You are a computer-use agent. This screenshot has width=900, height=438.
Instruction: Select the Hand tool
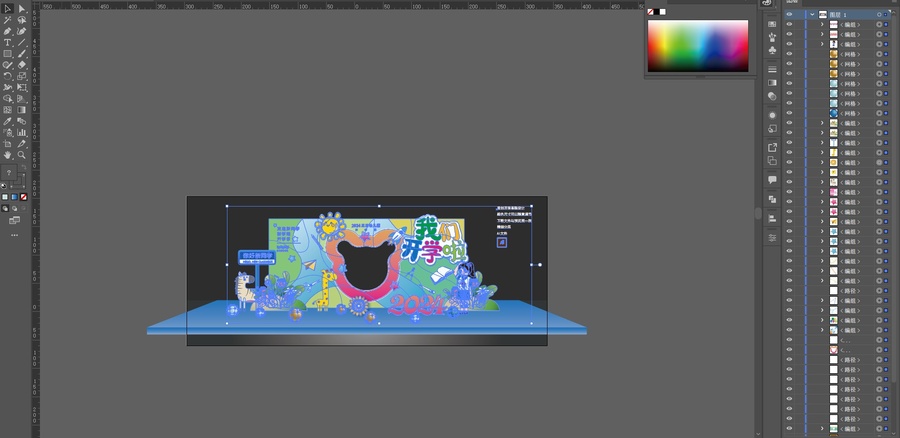tap(7, 155)
